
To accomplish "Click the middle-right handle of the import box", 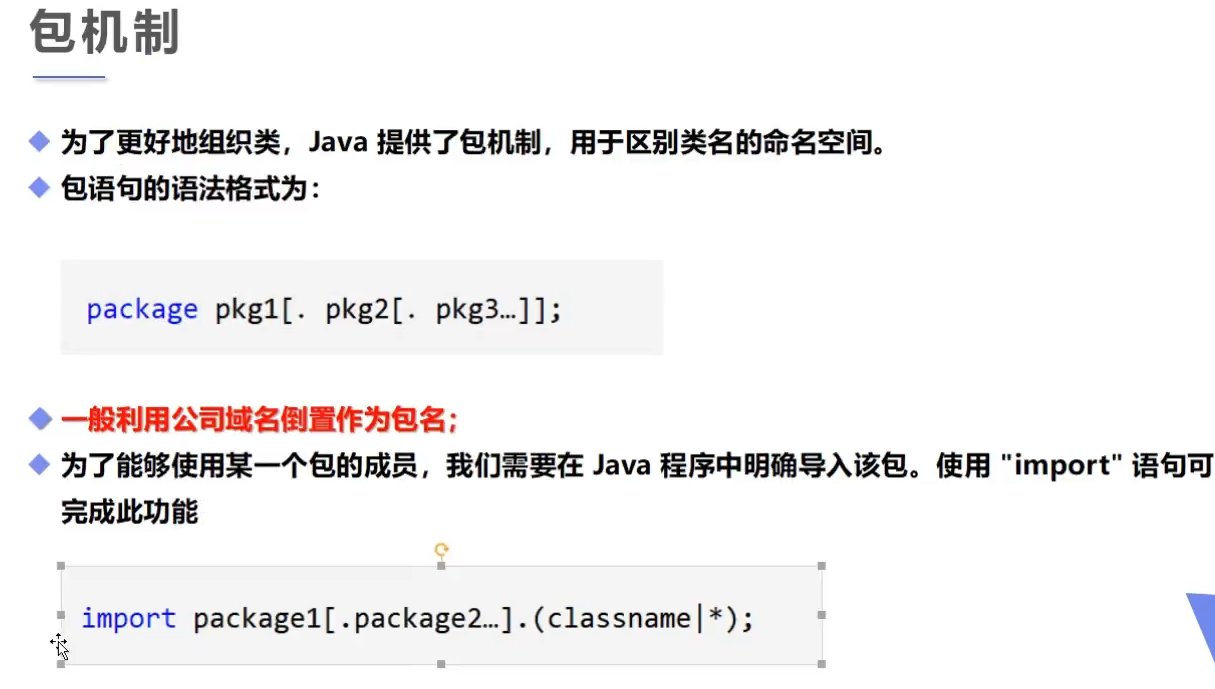I will [822, 615].
